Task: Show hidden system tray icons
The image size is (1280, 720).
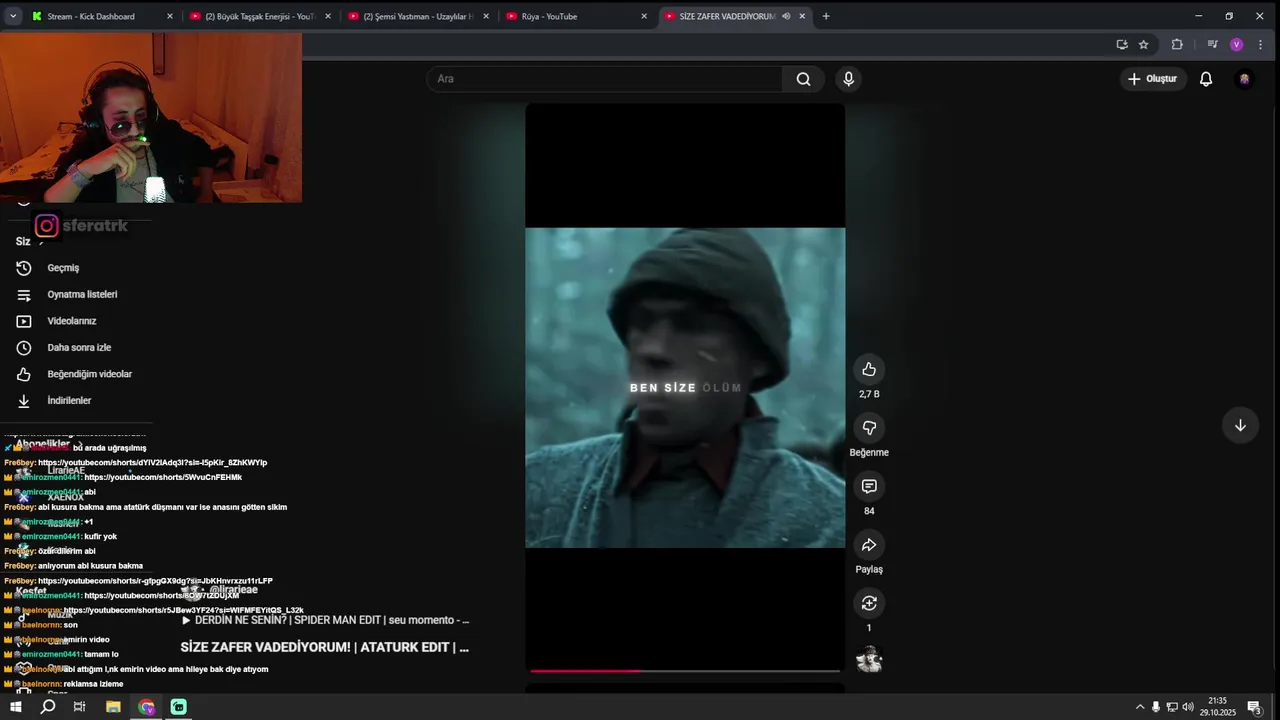Action: click(1140, 707)
